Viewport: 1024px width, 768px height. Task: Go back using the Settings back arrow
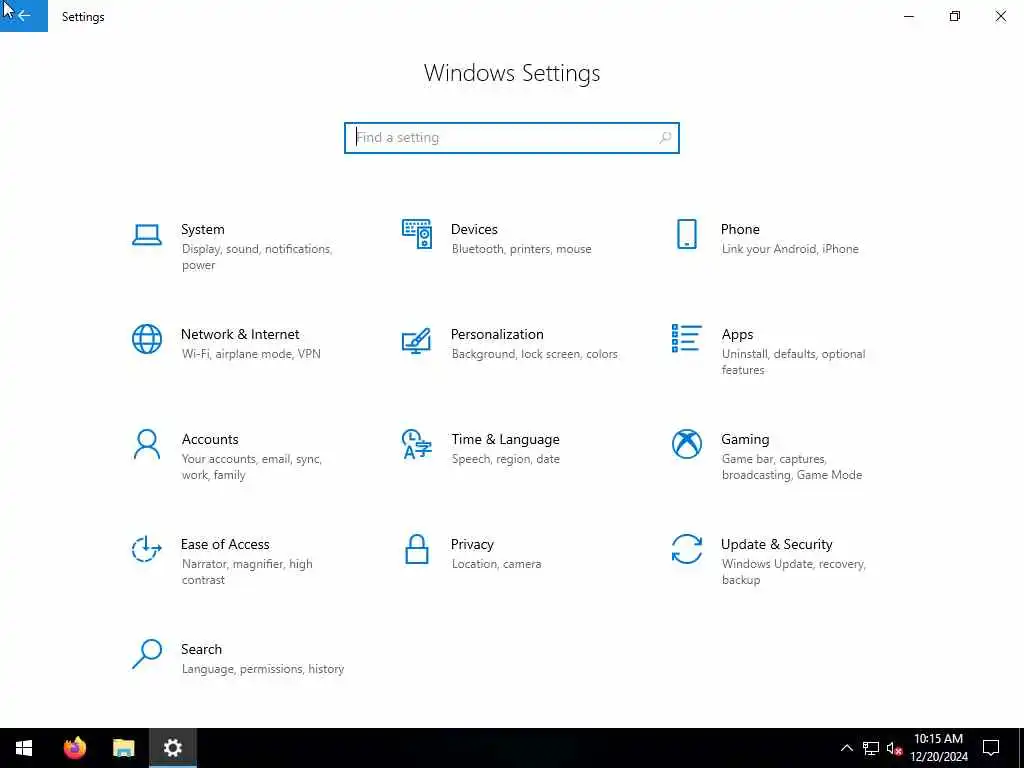24,16
